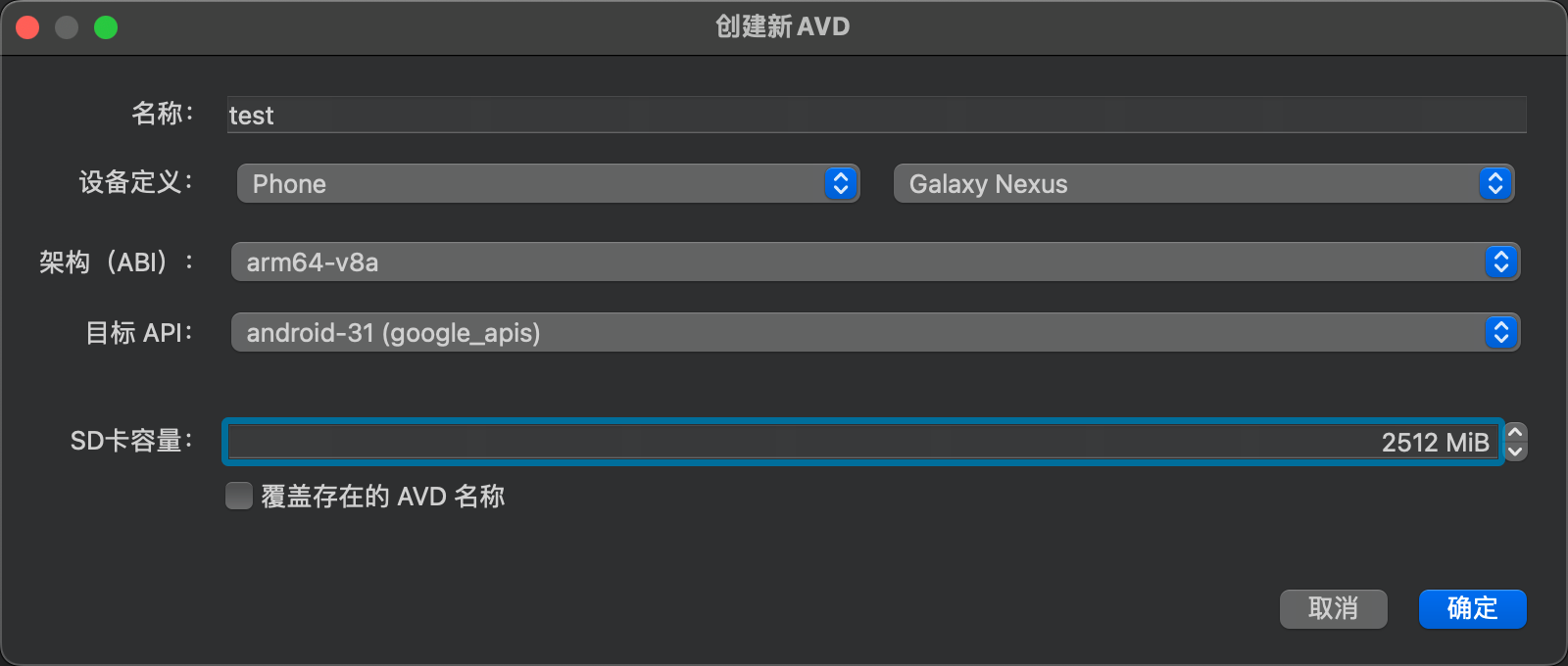
Task: Click the blue arrows icon beside Galaxy Nexus
Action: coord(1495,183)
